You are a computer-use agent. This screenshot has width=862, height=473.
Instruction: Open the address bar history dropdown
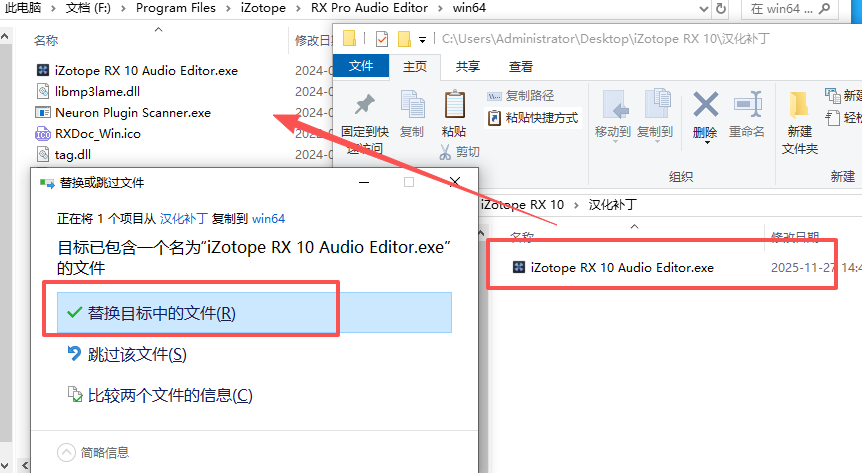(x=703, y=9)
